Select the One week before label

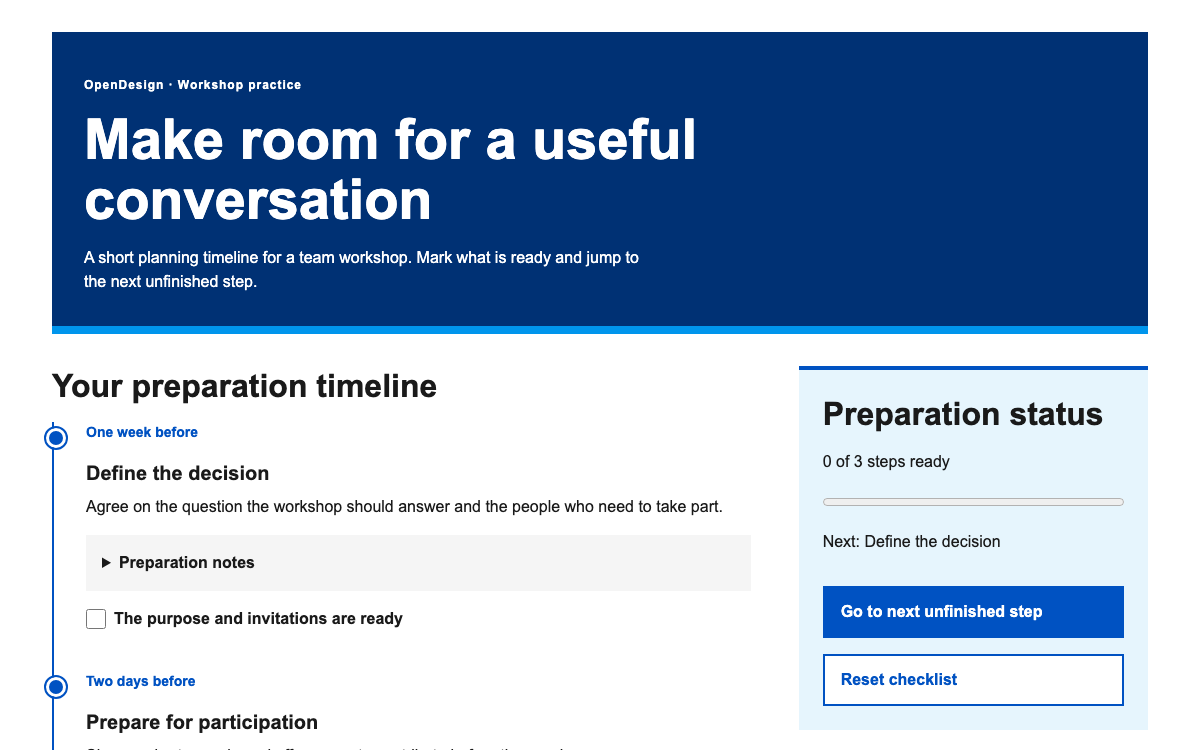(142, 432)
